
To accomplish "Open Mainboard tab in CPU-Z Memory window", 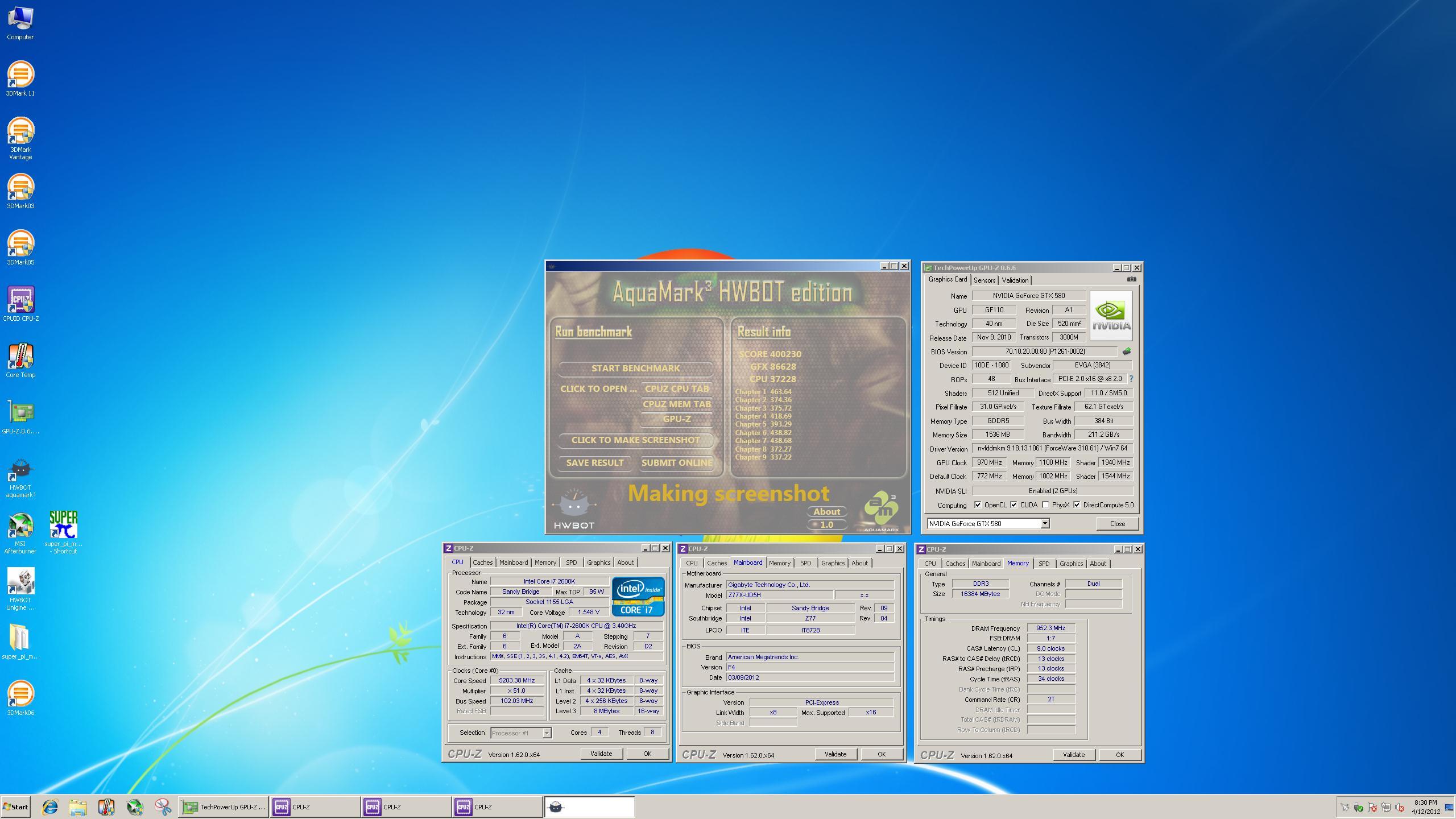I will click(986, 564).
